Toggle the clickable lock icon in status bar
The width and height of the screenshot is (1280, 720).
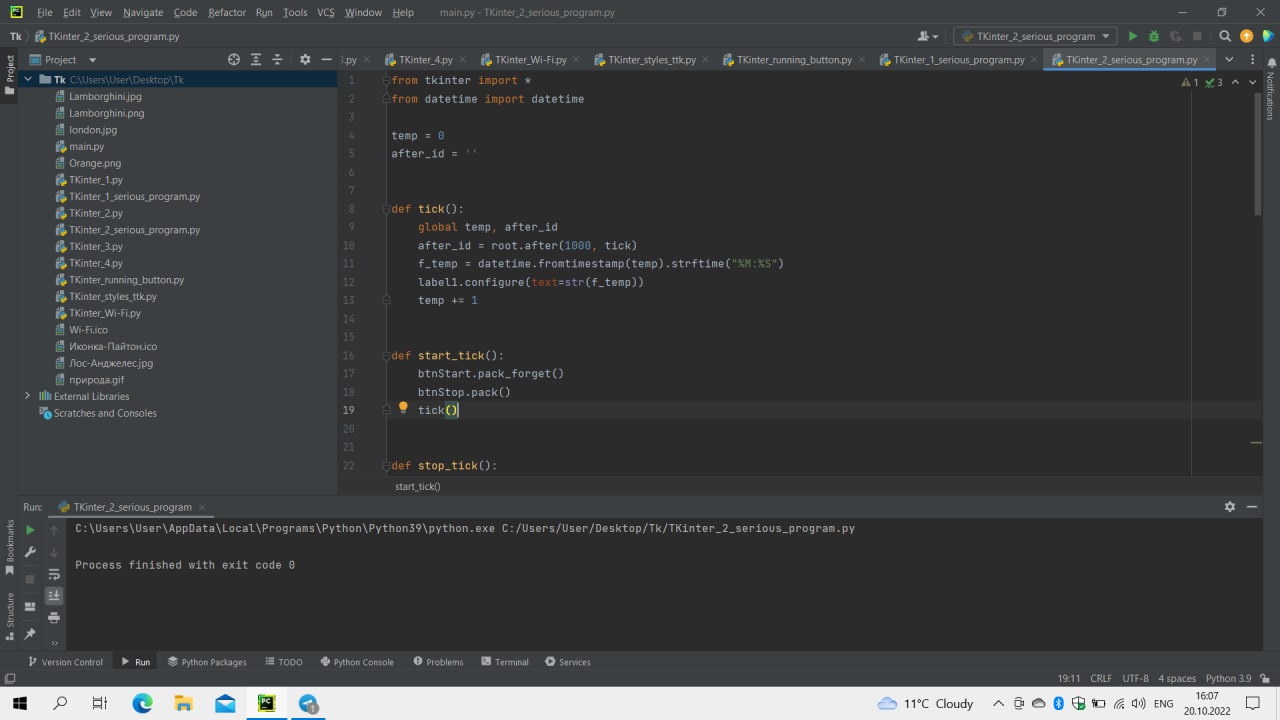pos(1264,678)
